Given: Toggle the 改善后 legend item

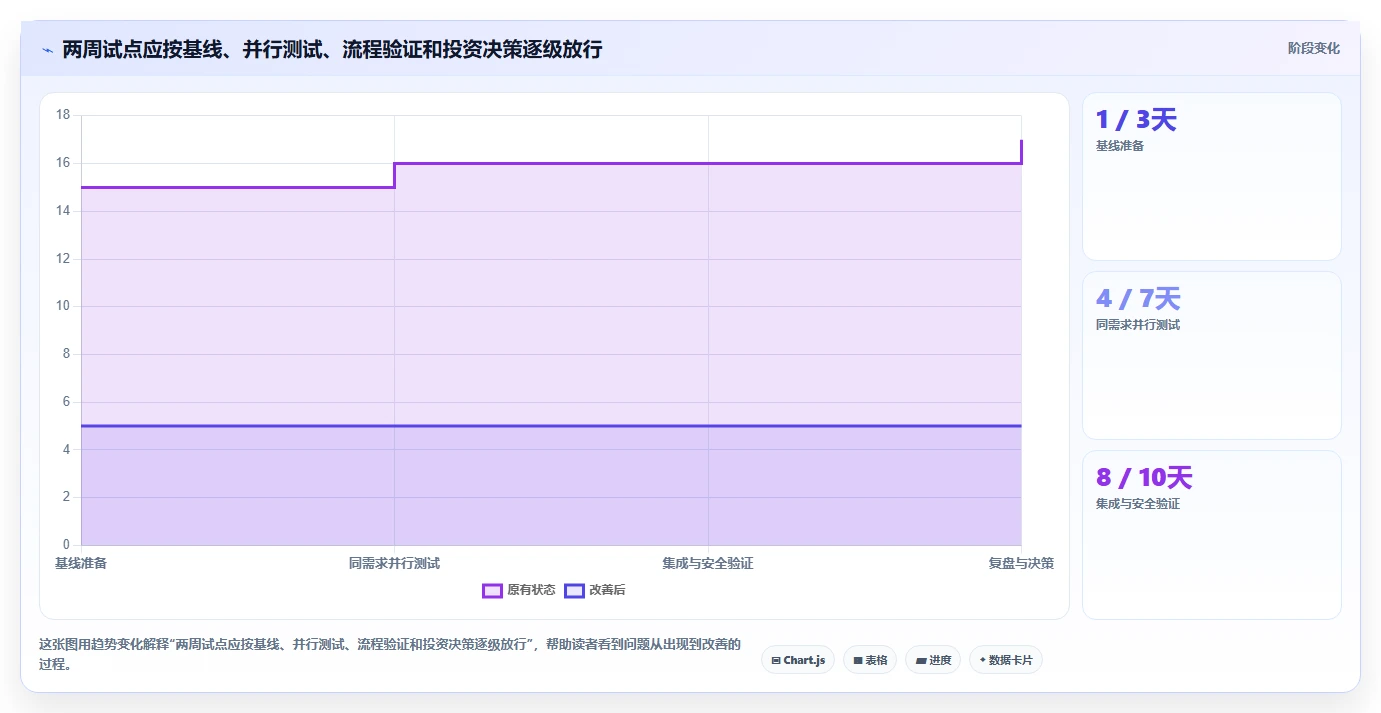Looking at the screenshot, I should pos(595,590).
